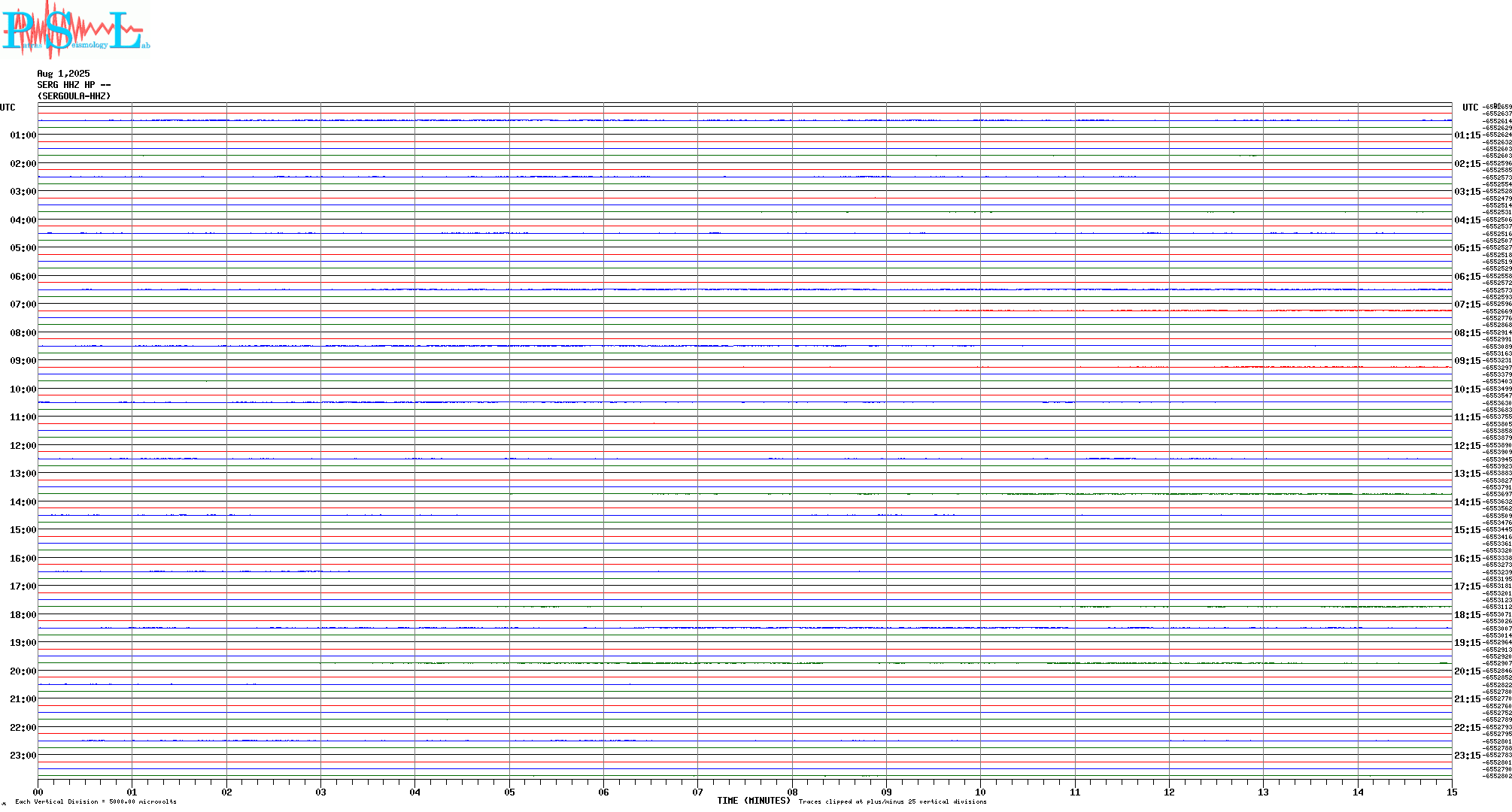This screenshot has width=1512, height=812.
Task: Pick the 22:15 end-time label
Action: pyautogui.click(x=1468, y=728)
